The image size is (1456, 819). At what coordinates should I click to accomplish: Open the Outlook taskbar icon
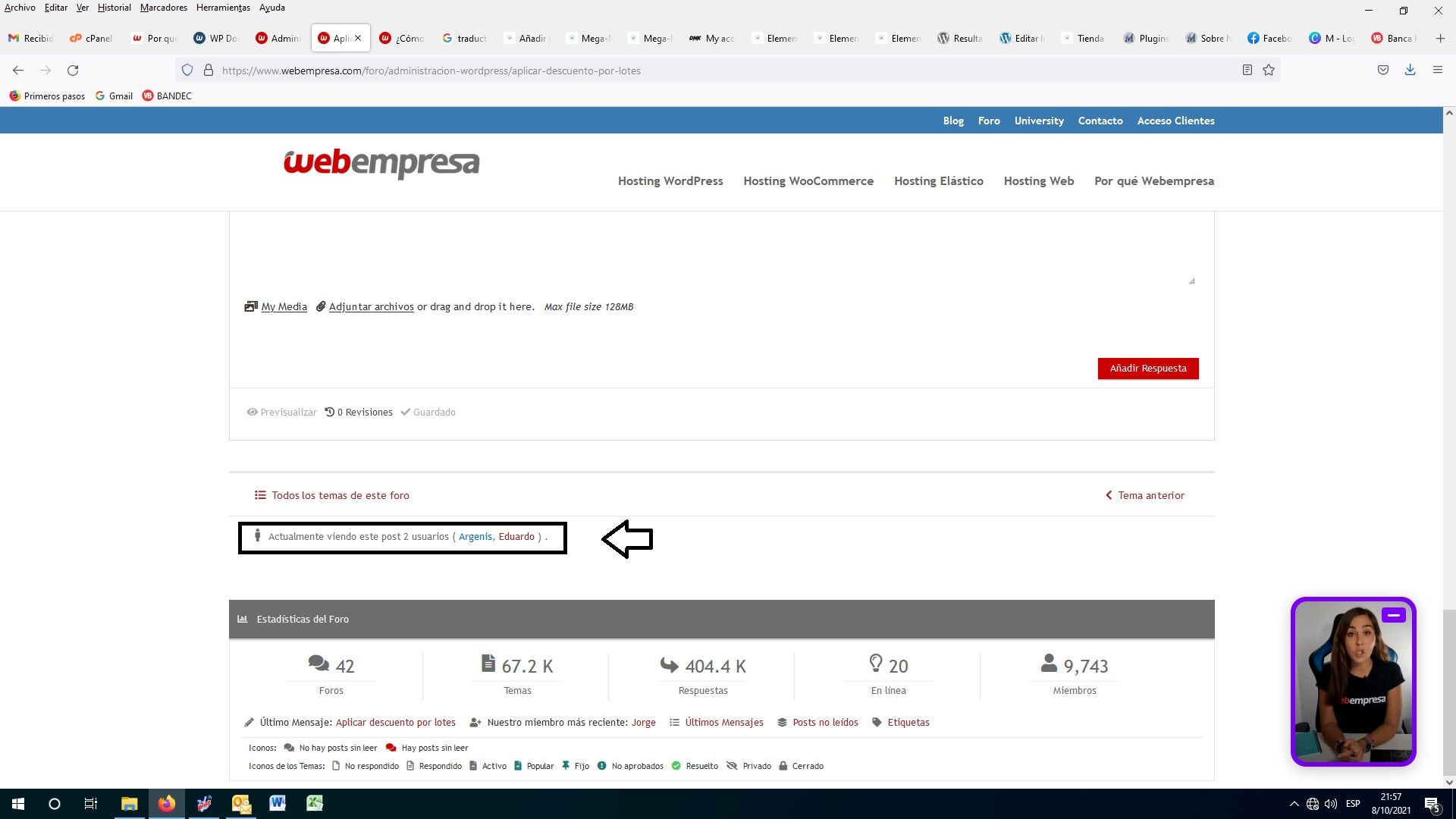(240, 804)
